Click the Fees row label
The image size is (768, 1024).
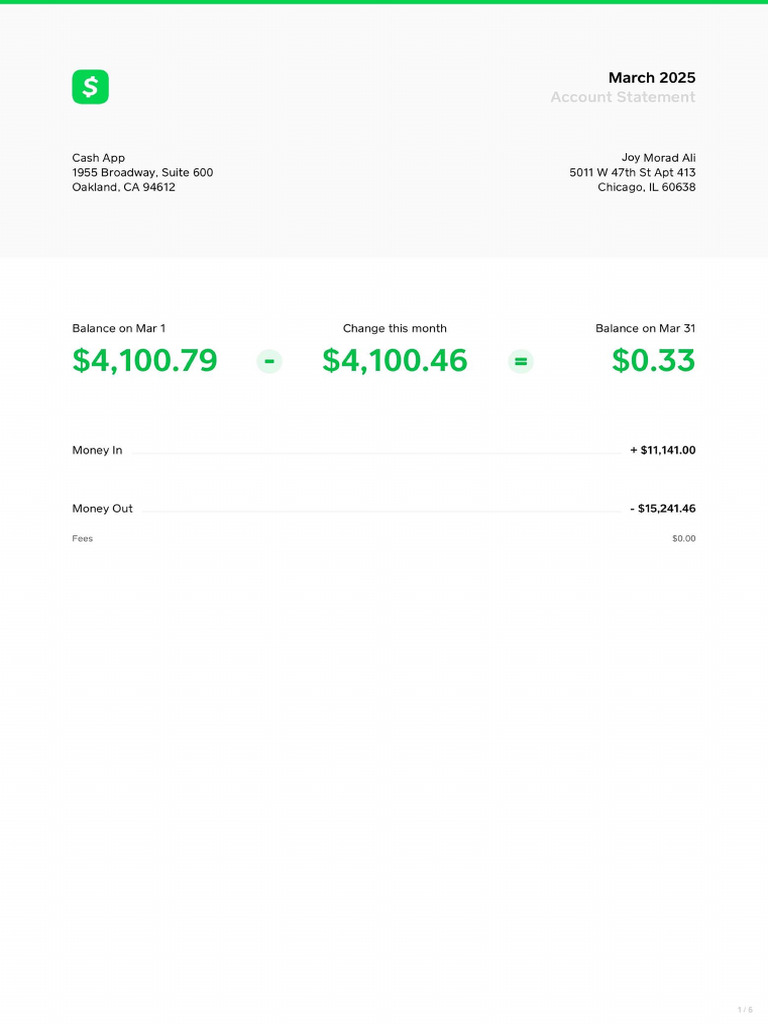click(82, 539)
